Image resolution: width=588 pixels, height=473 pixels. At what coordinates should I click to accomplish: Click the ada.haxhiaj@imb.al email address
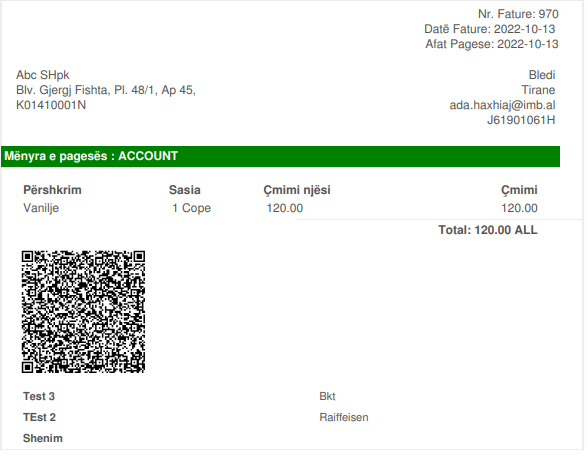(502, 105)
